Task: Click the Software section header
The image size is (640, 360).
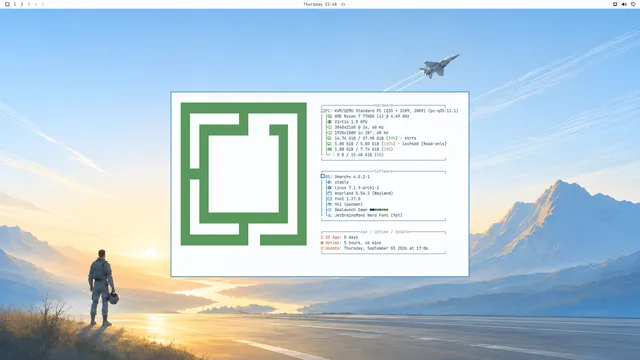Action: coord(383,171)
